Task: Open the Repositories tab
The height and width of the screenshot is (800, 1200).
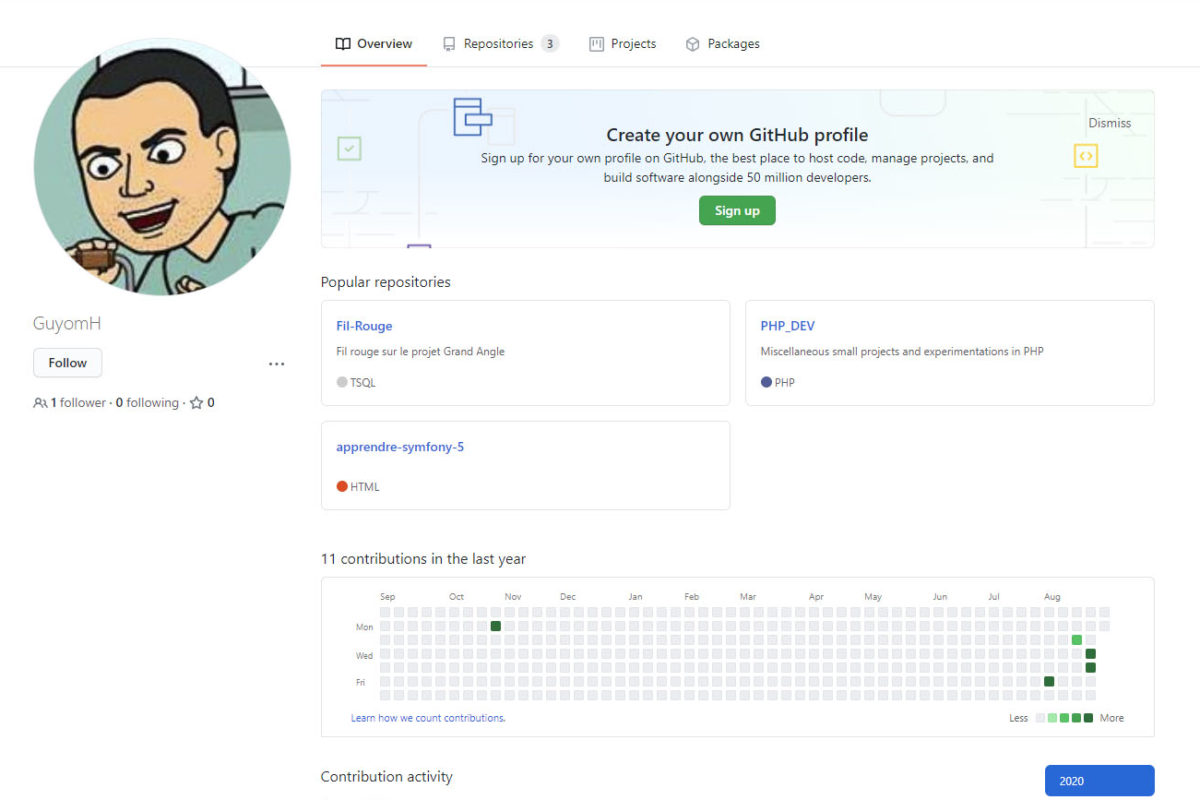Action: tap(500, 44)
